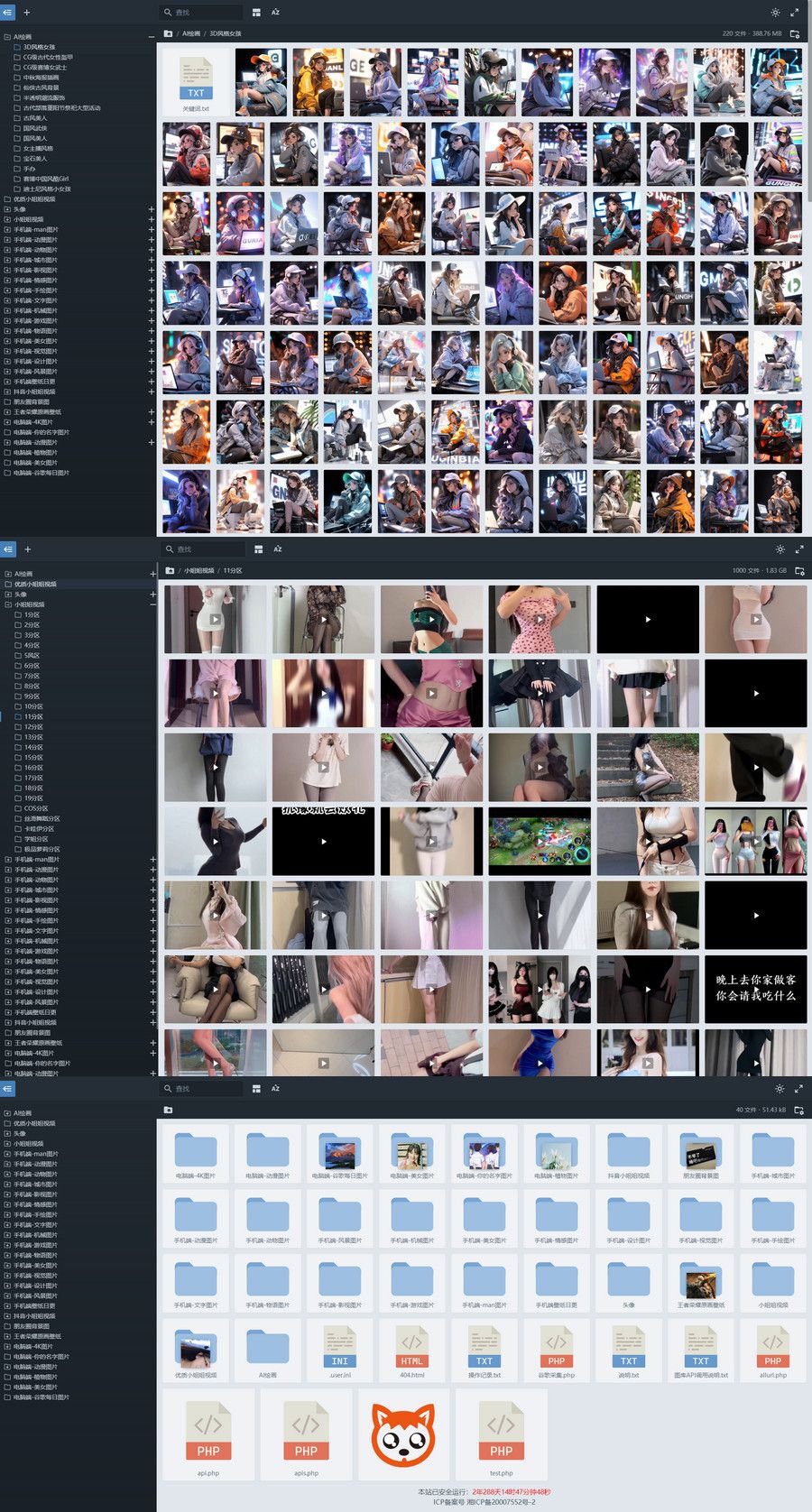
Task: Go to 小姐姐视频 in the breadcrumb path
Action: click(199, 571)
